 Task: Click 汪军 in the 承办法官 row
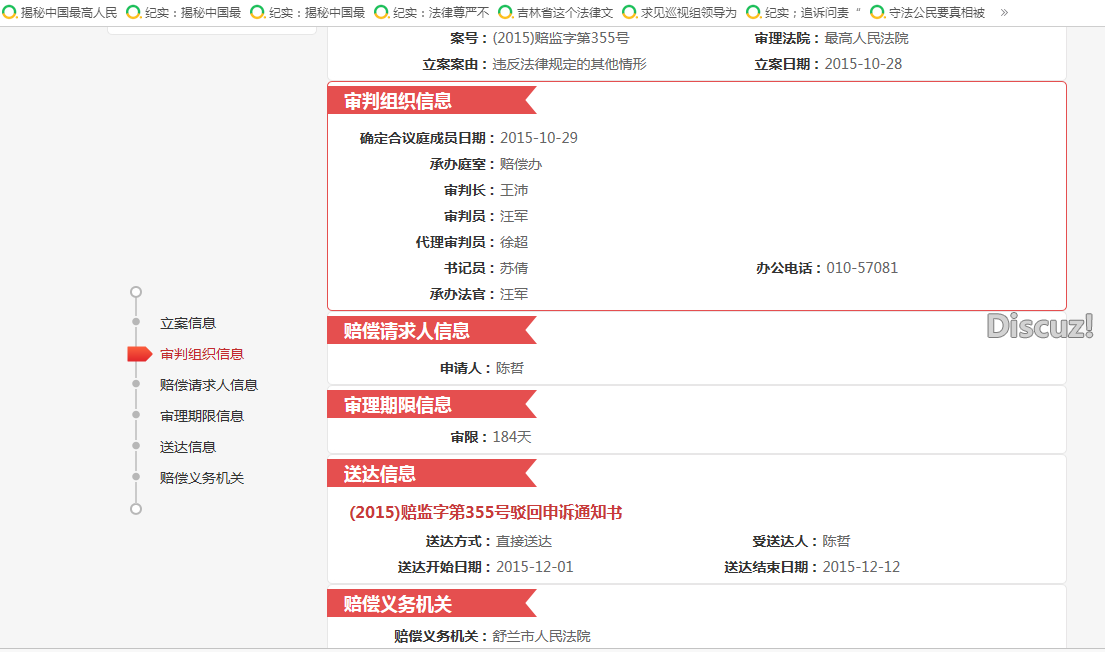click(x=514, y=295)
